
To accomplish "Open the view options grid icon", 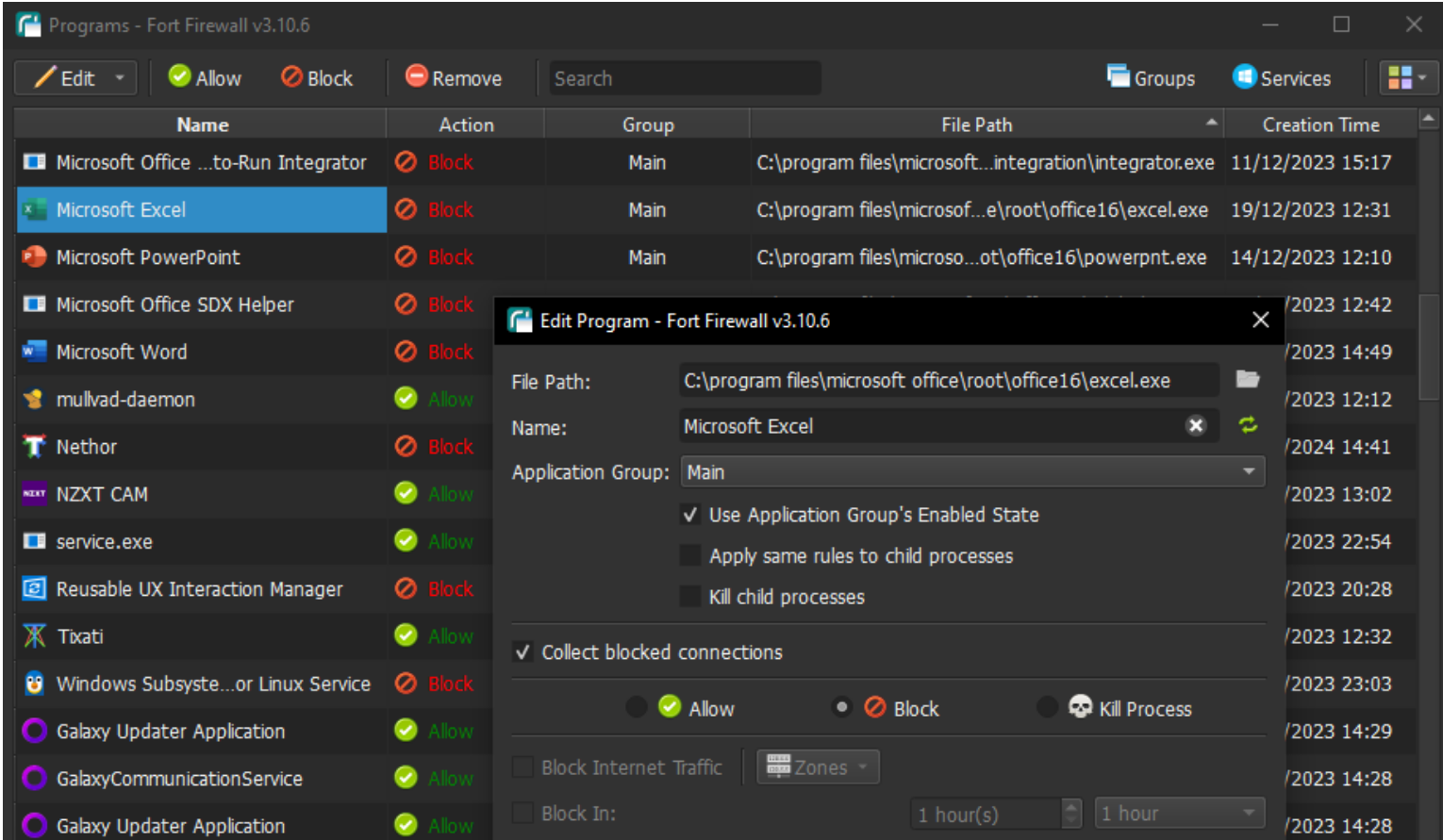I will tap(1407, 78).
